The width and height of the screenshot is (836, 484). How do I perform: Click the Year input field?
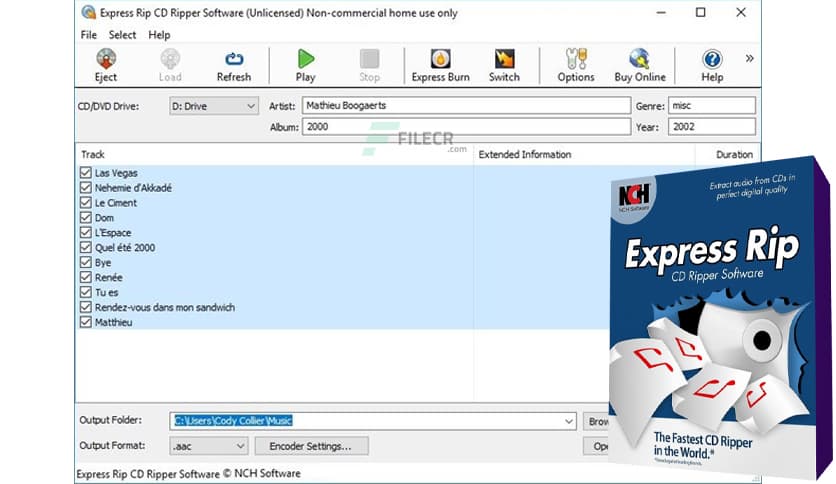click(x=712, y=127)
